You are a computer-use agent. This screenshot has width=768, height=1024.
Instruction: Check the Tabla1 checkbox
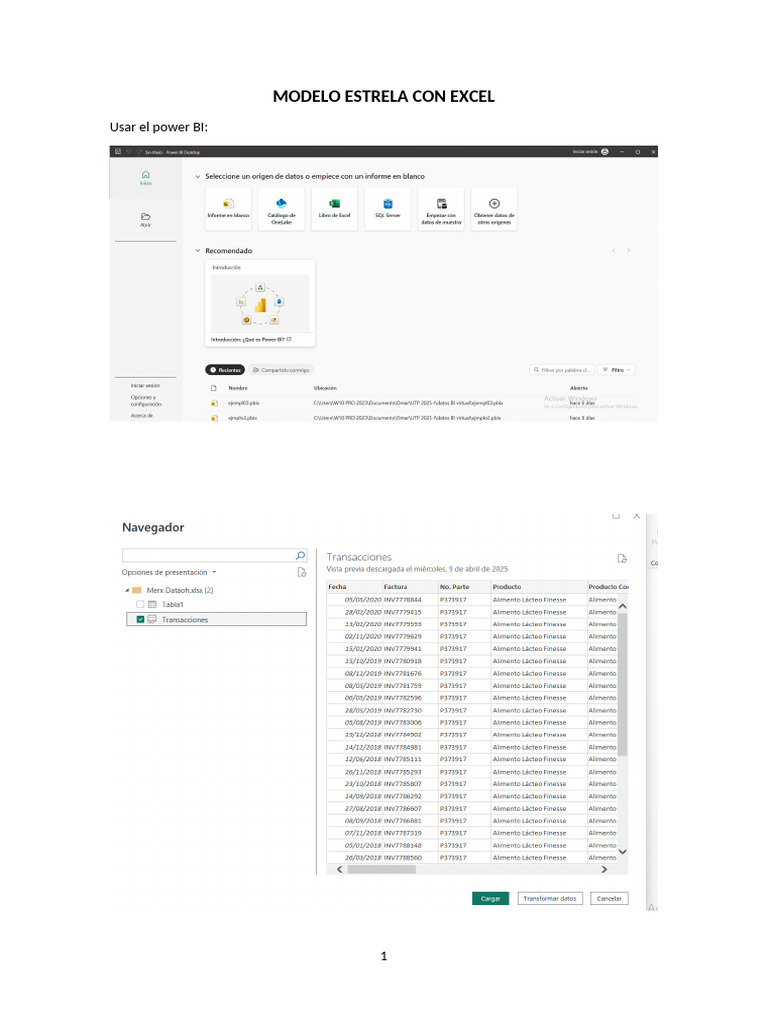tap(140, 604)
